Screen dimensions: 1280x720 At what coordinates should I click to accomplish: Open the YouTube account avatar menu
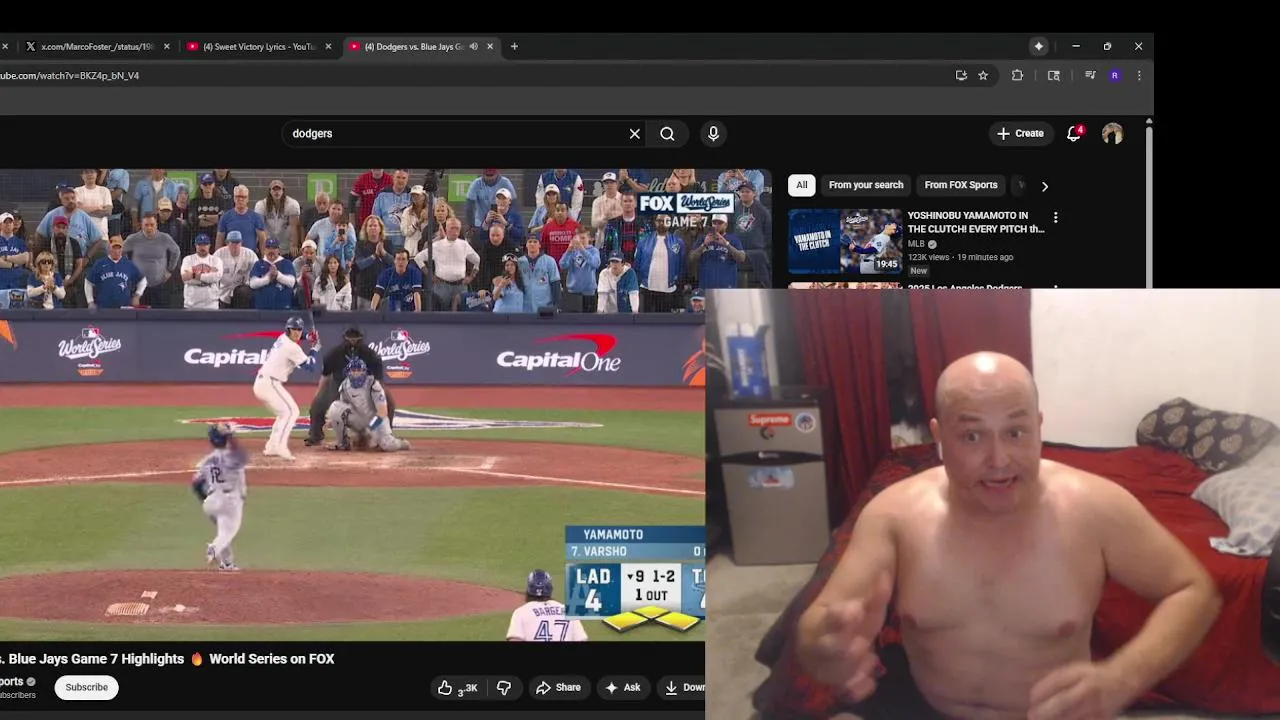pos(1112,133)
